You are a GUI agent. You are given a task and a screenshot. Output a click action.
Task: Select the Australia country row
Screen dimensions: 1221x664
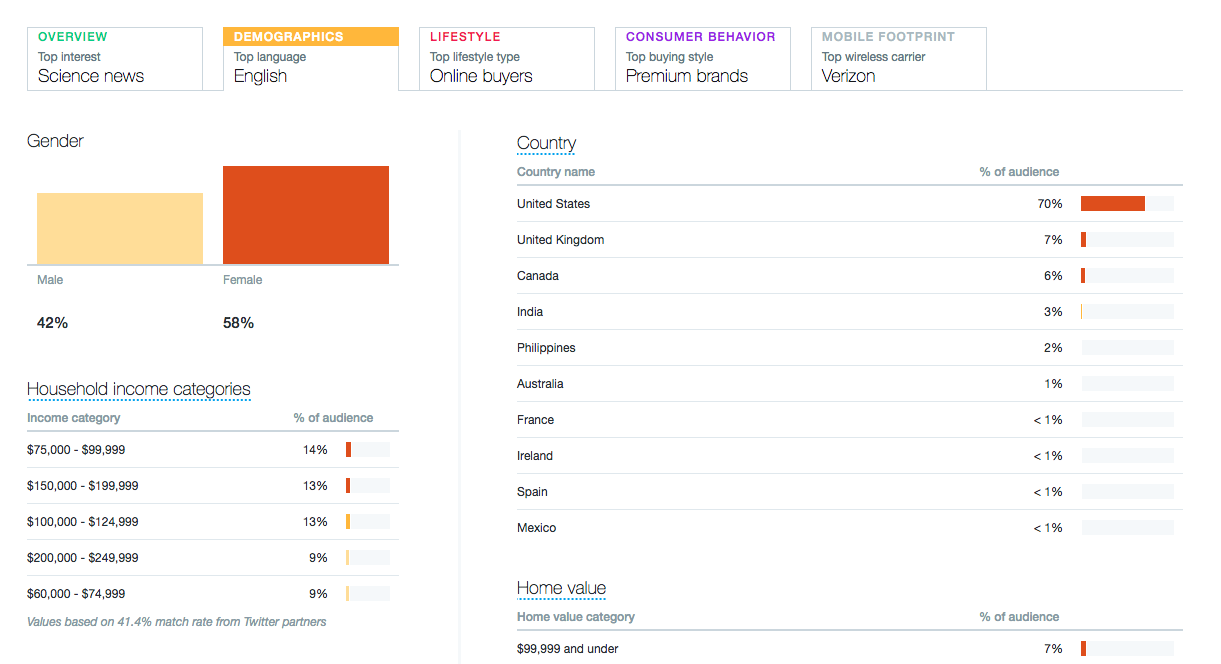click(849, 384)
